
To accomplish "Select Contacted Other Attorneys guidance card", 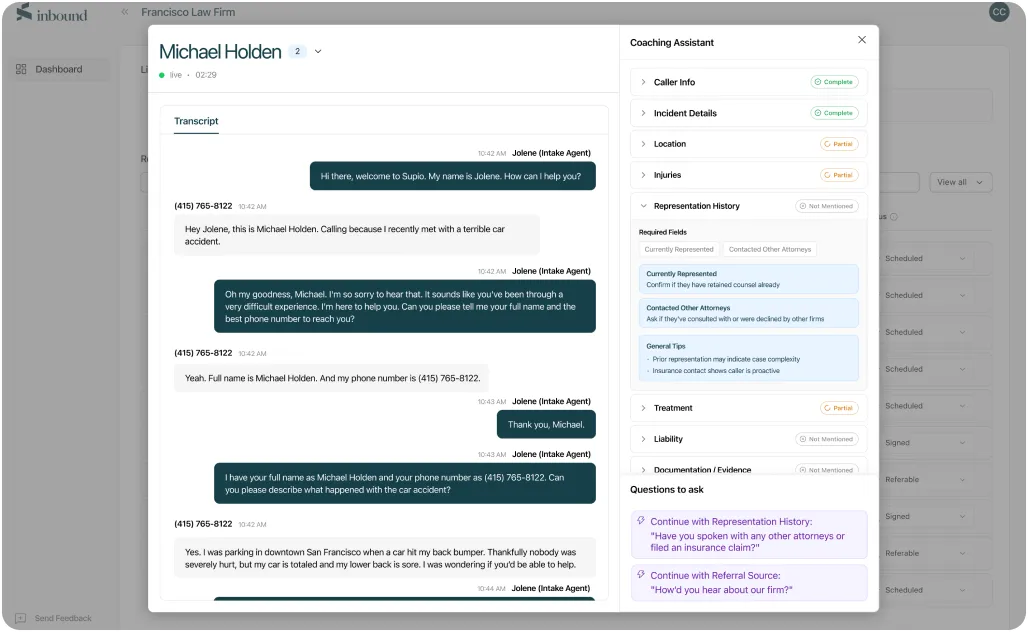I will (748, 313).
